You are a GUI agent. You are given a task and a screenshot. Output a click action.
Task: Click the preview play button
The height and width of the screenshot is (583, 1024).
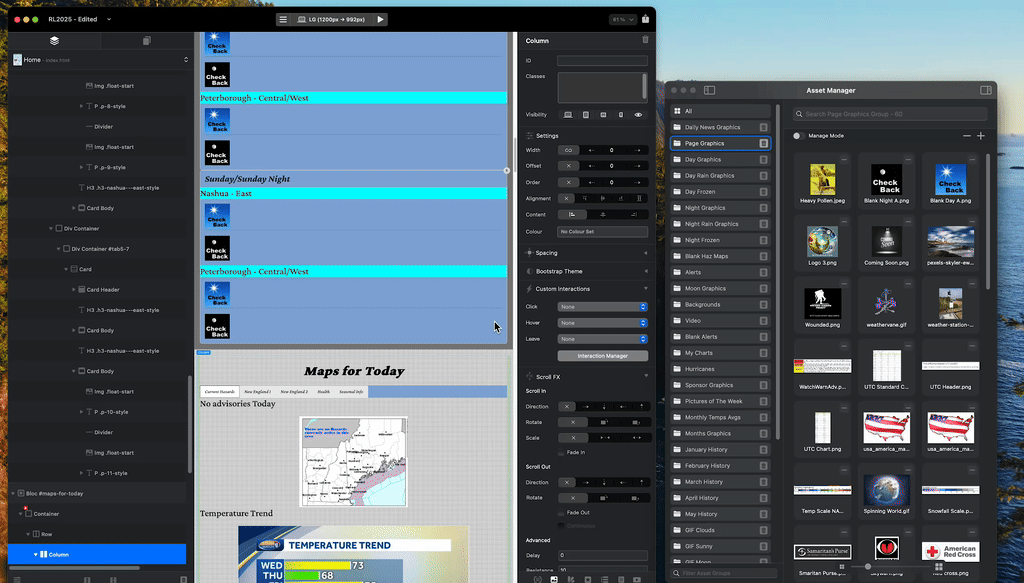click(380, 19)
